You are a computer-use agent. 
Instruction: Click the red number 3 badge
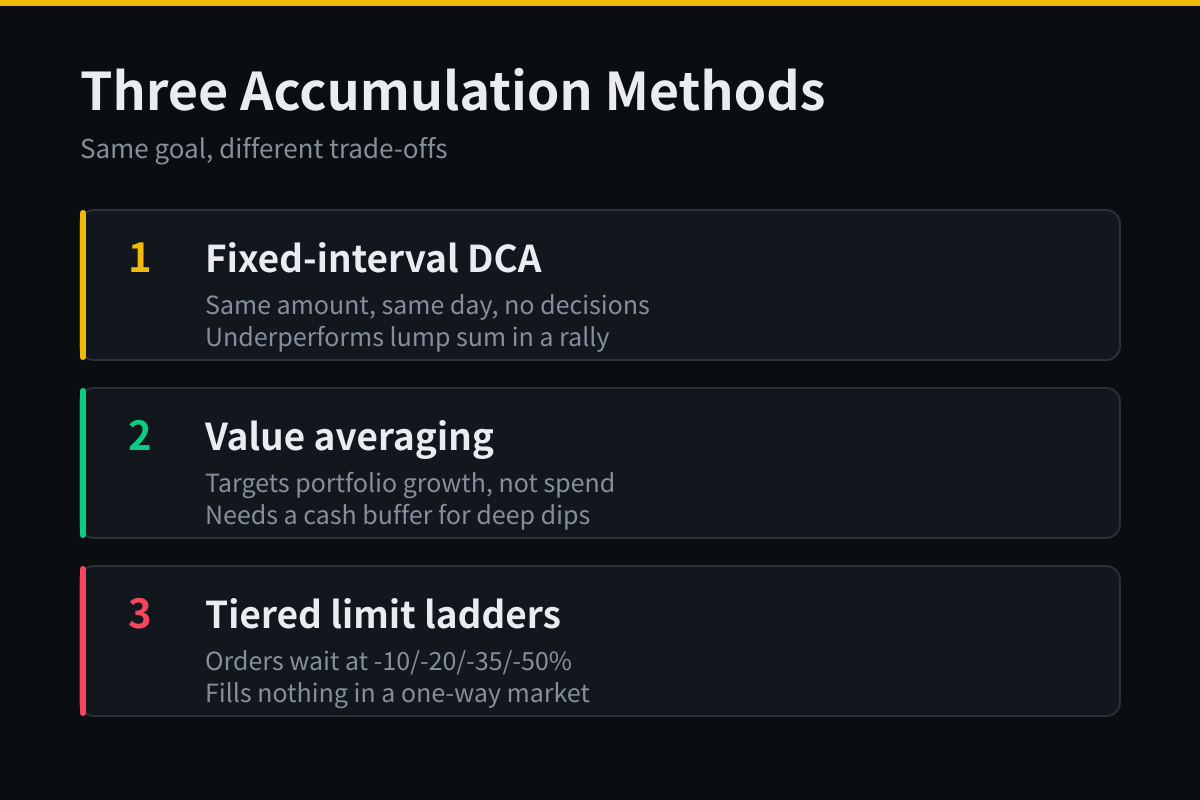tap(139, 614)
